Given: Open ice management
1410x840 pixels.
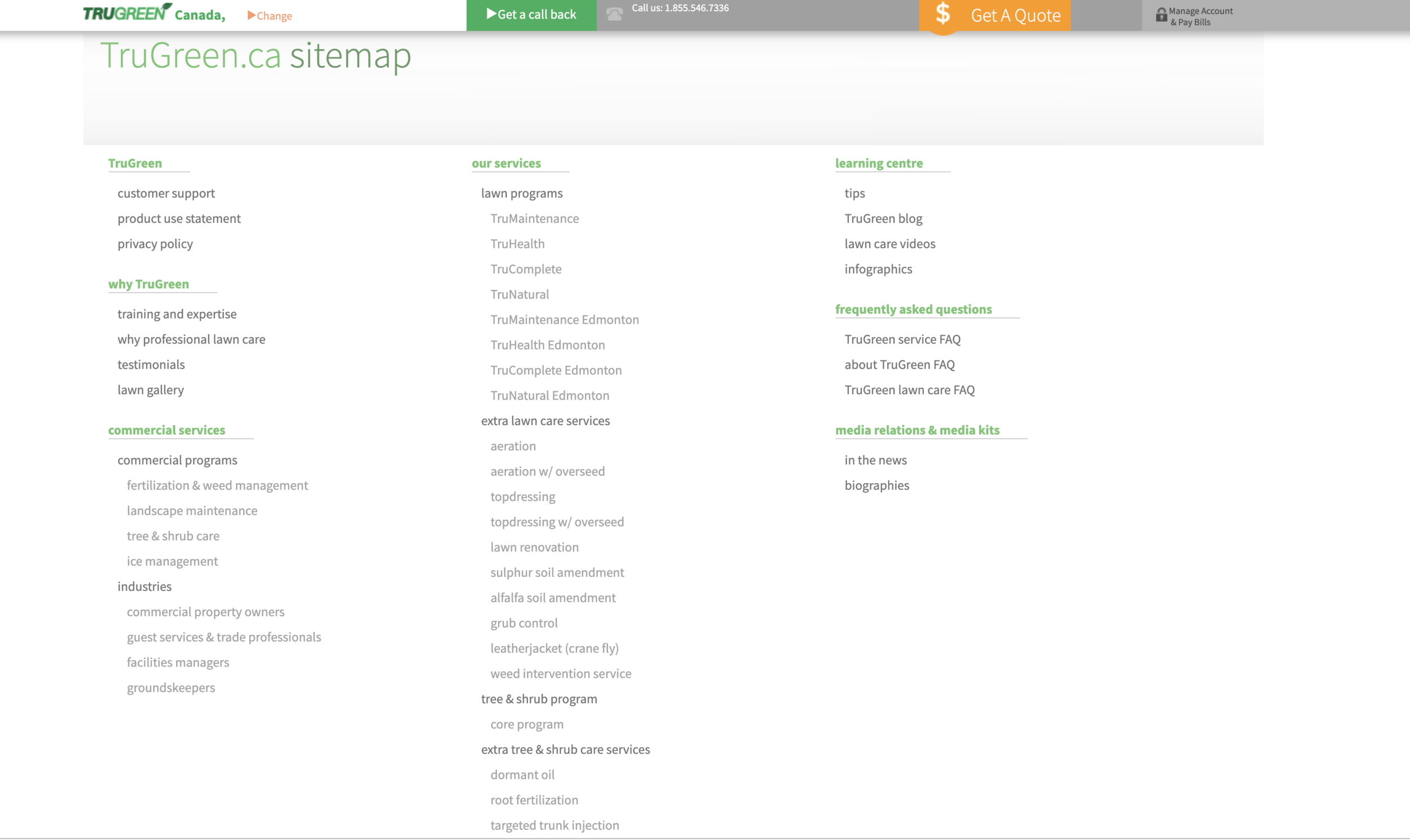Looking at the screenshot, I should click(x=172, y=562).
